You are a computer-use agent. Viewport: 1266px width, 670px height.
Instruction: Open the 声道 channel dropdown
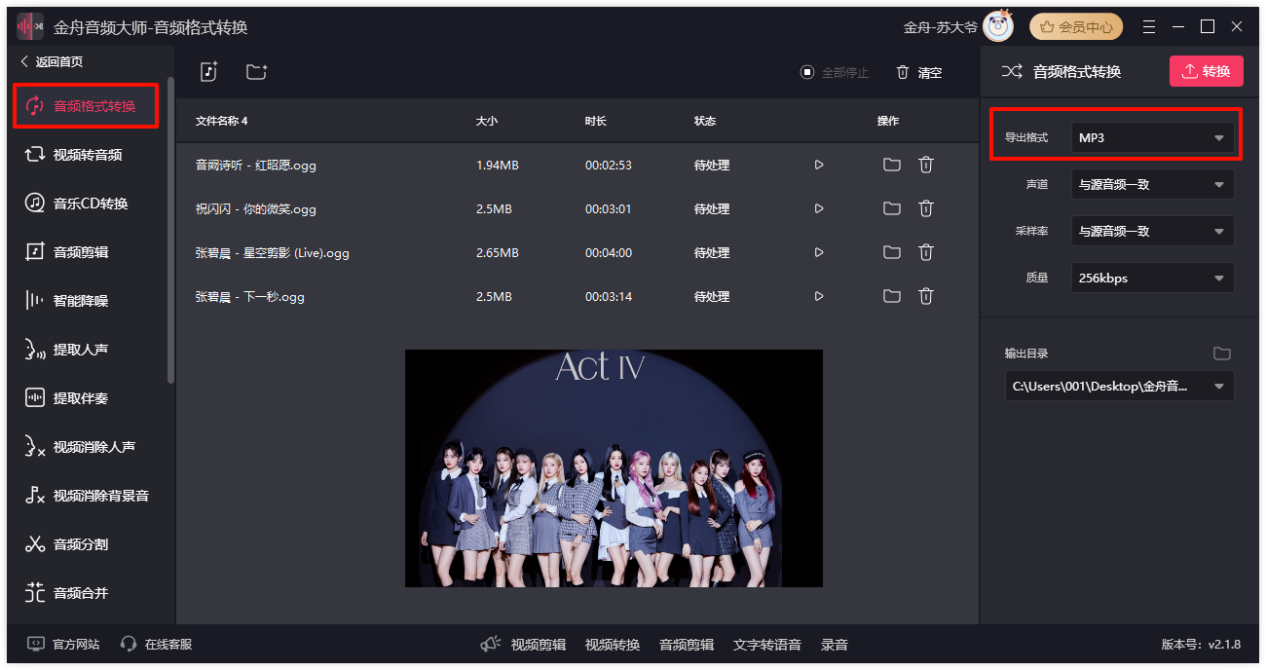1152,185
